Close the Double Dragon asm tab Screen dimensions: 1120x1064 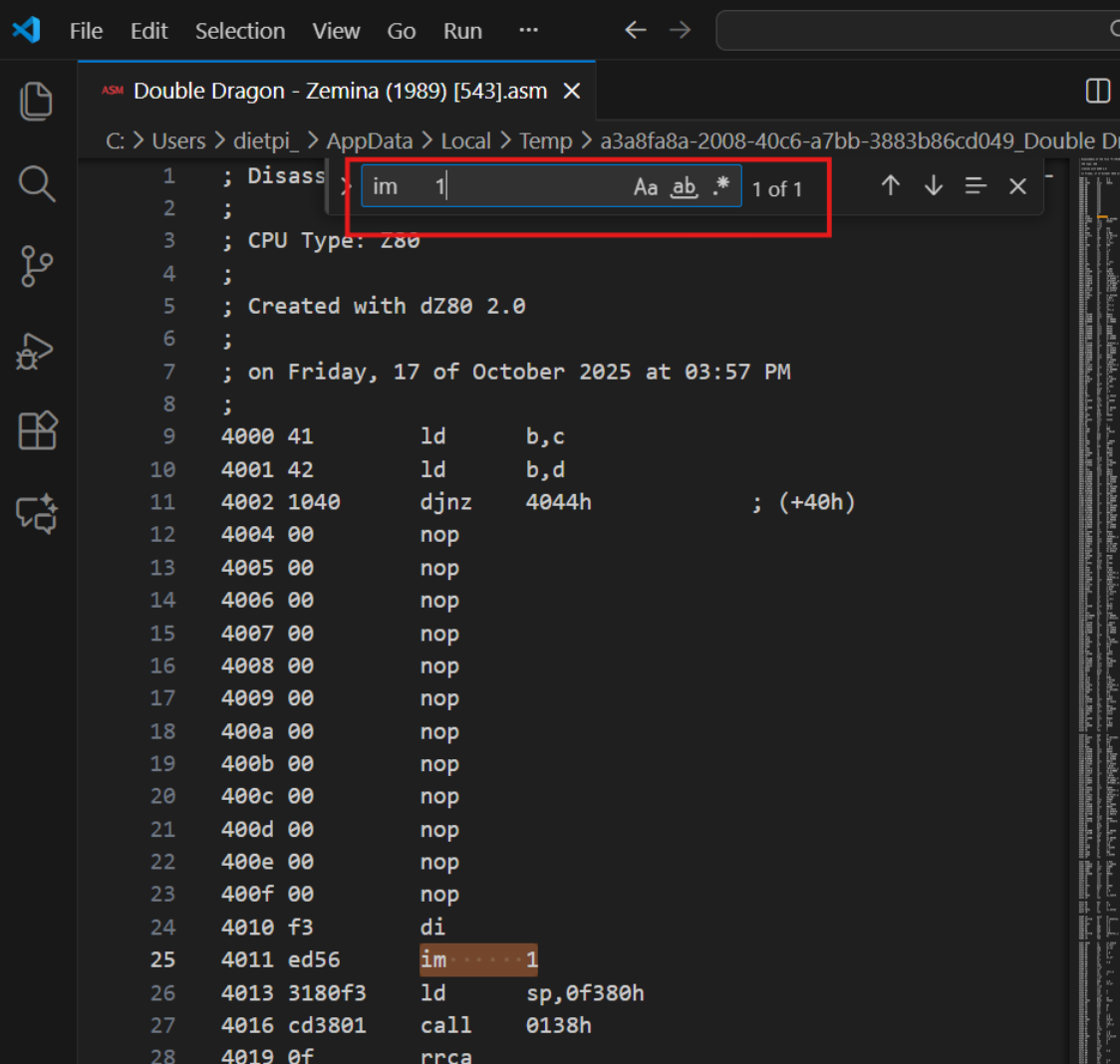[571, 91]
